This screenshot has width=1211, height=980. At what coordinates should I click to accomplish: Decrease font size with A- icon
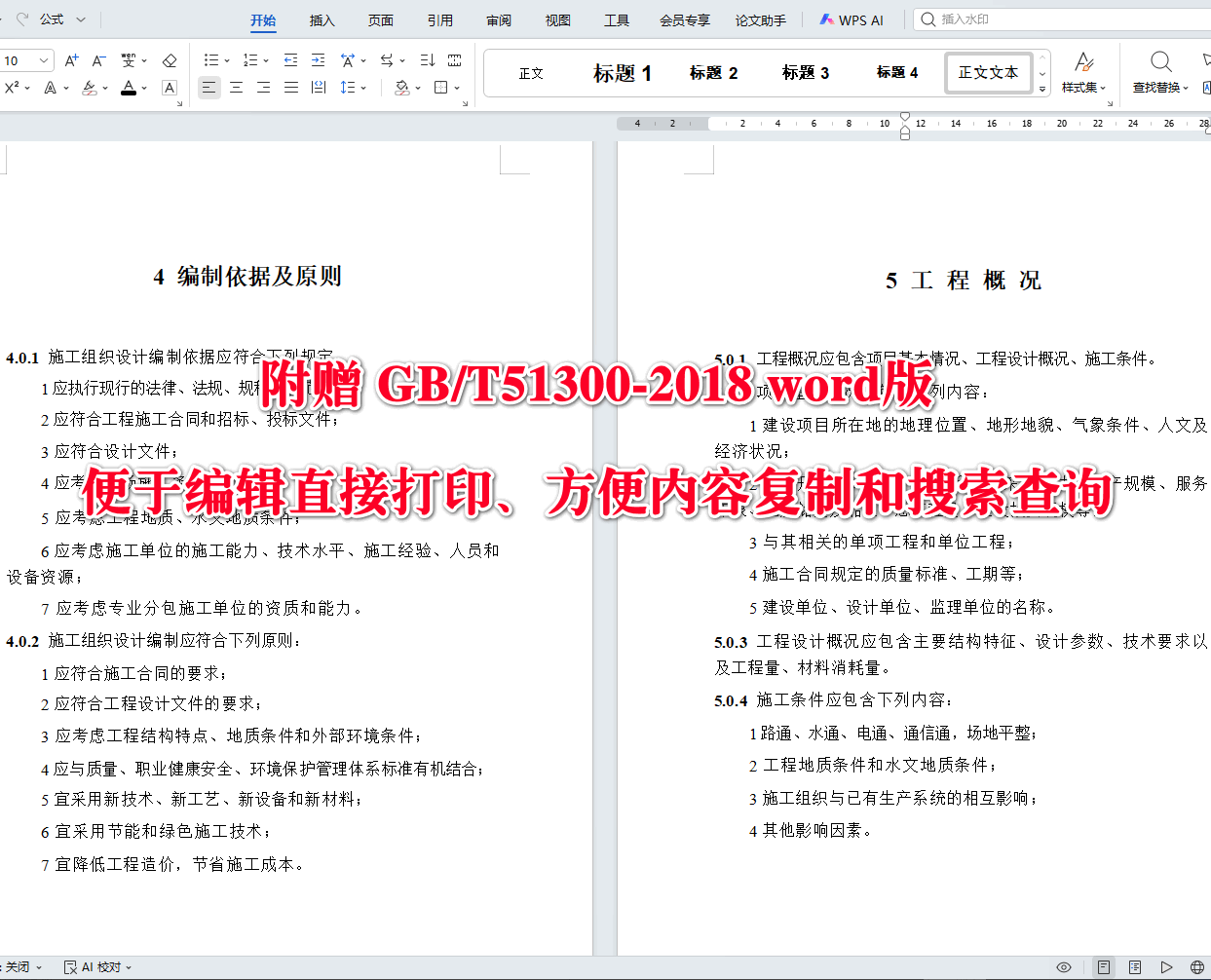(x=98, y=60)
